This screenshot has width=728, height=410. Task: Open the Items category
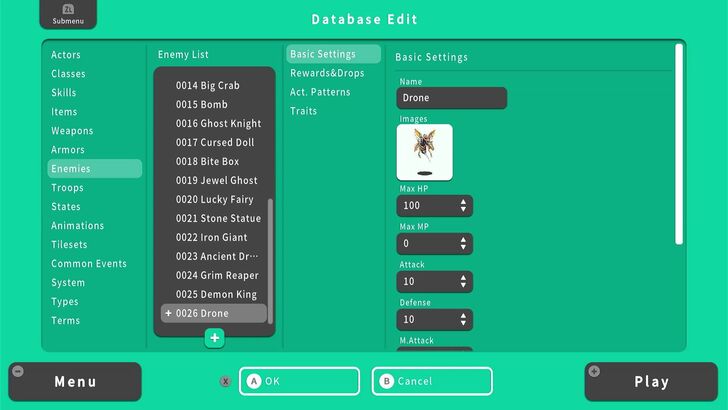pyautogui.click(x=64, y=112)
